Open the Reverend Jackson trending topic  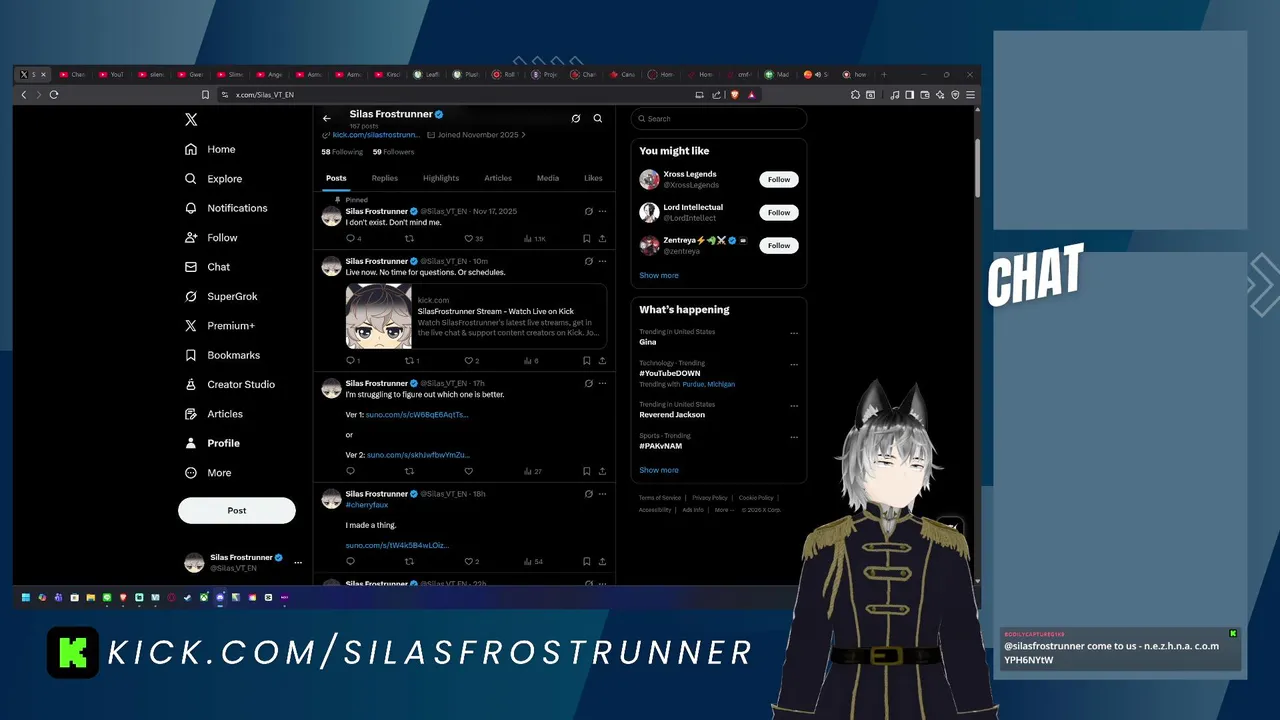tap(672, 415)
